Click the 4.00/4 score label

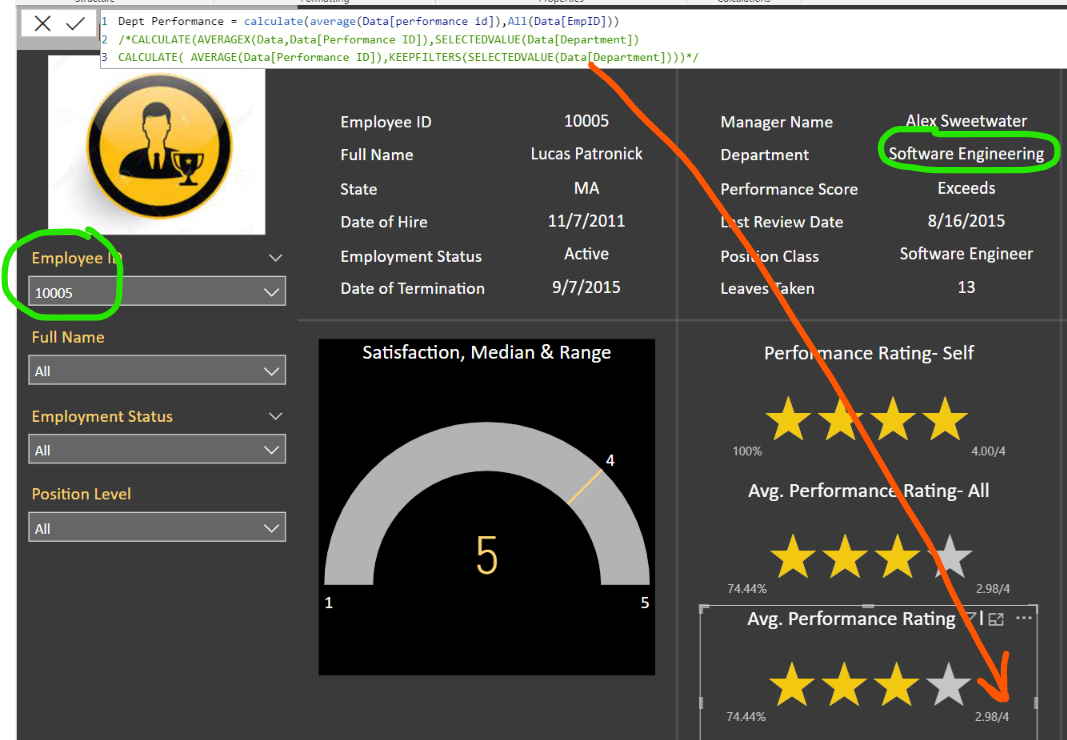click(987, 451)
